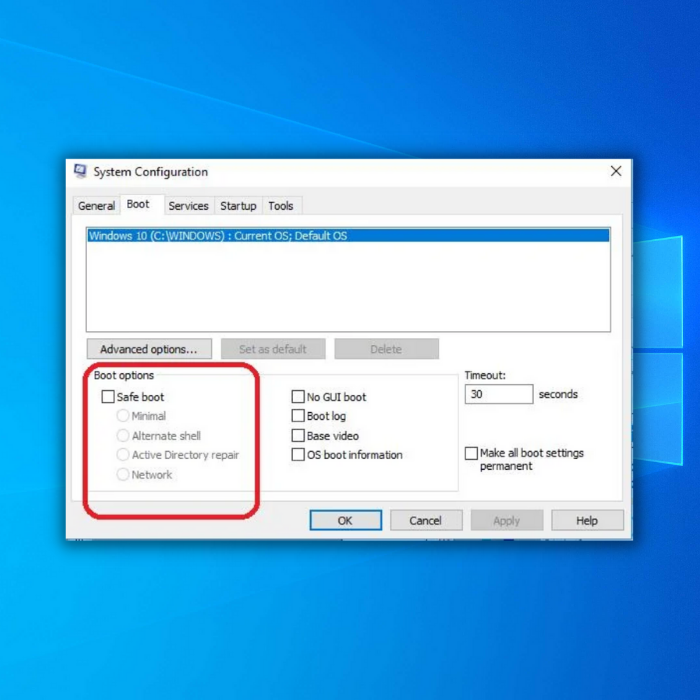
Task: Click the Timeout seconds input field
Action: pyautogui.click(x=499, y=394)
